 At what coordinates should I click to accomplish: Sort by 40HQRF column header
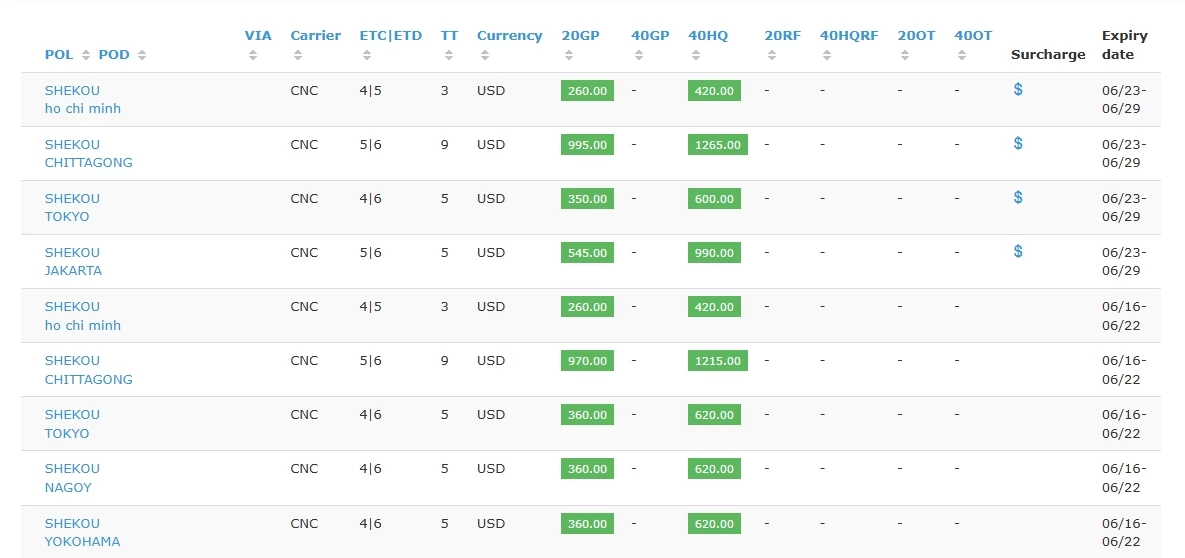coord(849,36)
